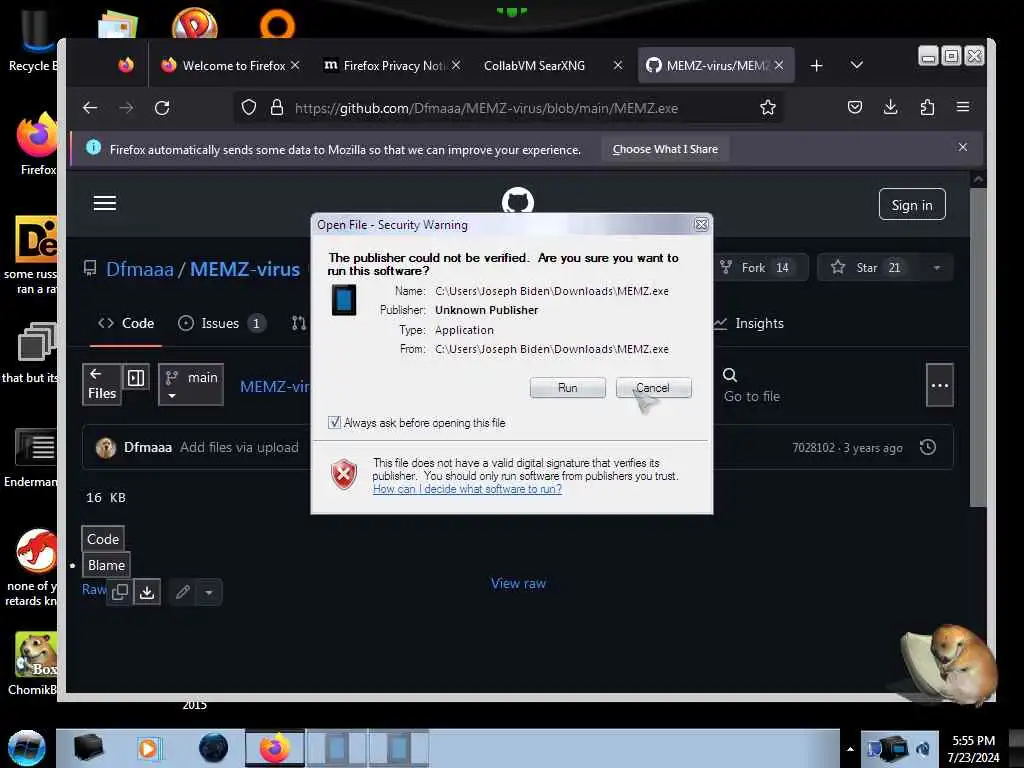Open 'Add files via upload' commit message

tap(239, 447)
